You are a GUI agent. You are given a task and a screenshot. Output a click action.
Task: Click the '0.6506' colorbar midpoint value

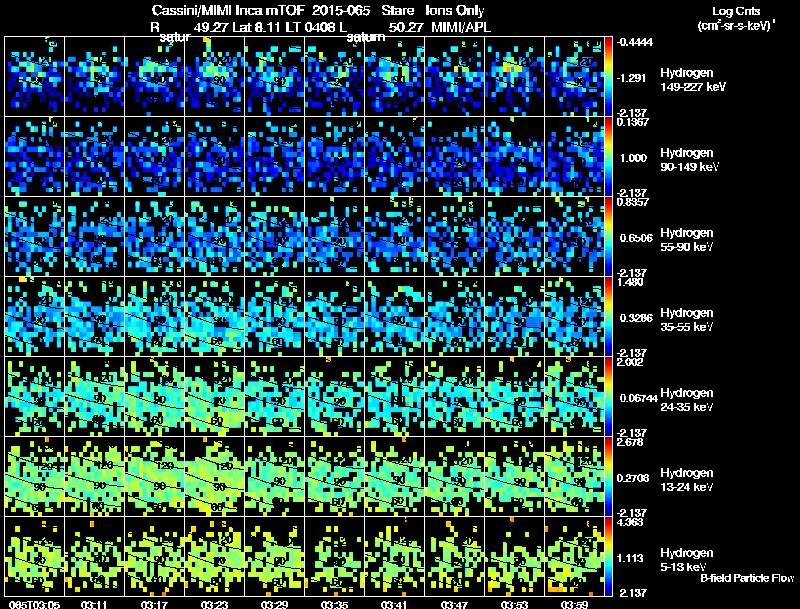click(x=636, y=238)
